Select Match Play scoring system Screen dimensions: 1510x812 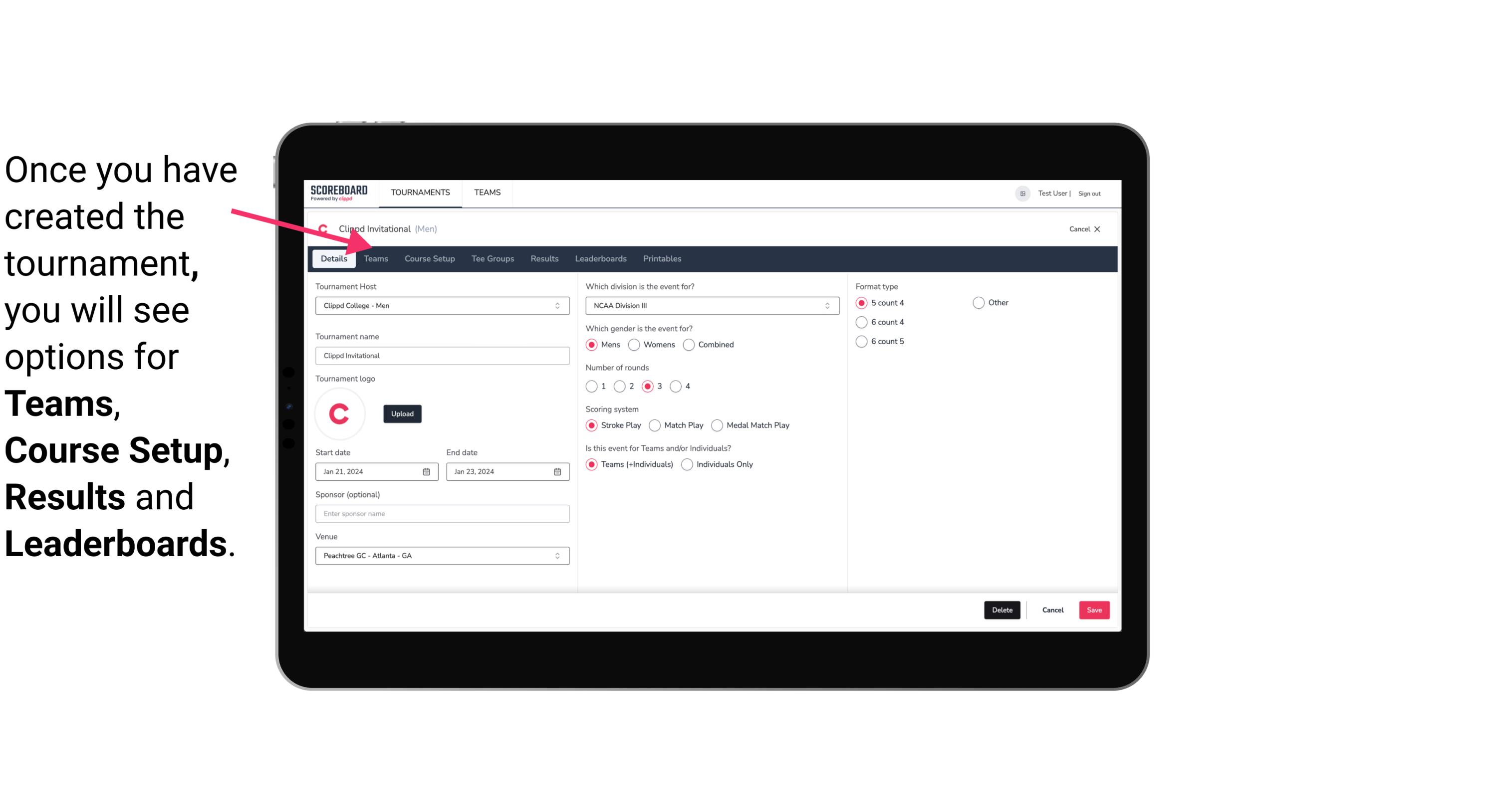(x=654, y=425)
